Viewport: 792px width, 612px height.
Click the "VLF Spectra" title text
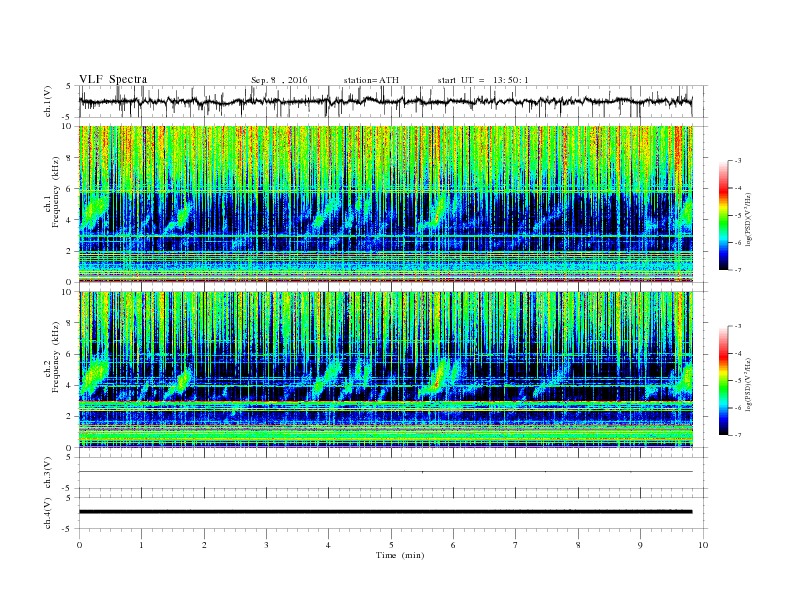tap(113, 79)
